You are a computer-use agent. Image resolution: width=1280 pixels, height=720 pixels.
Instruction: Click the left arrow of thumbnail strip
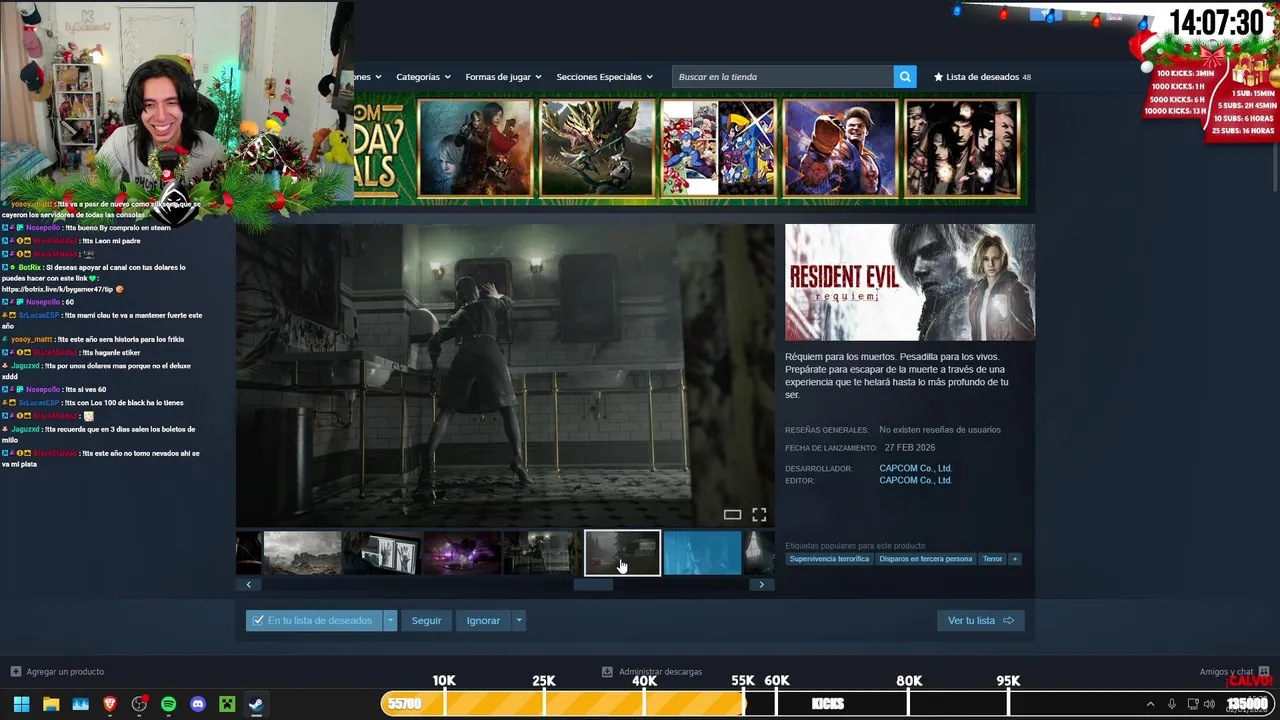click(248, 585)
